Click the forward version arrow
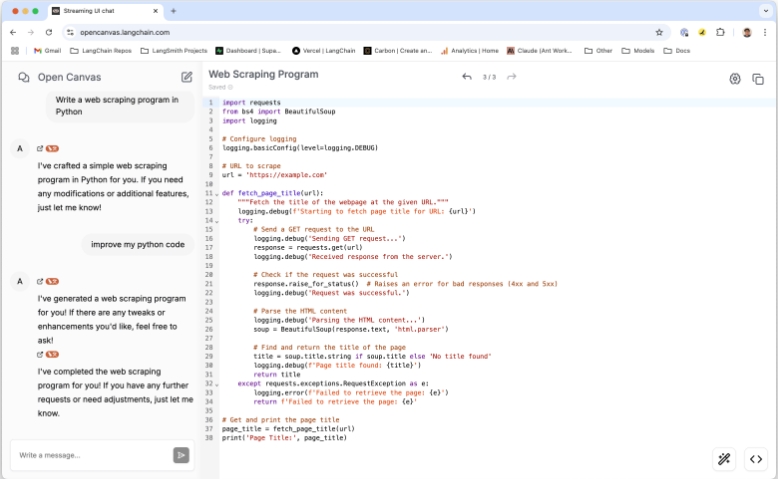The height and width of the screenshot is (479, 778). (512, 77)
